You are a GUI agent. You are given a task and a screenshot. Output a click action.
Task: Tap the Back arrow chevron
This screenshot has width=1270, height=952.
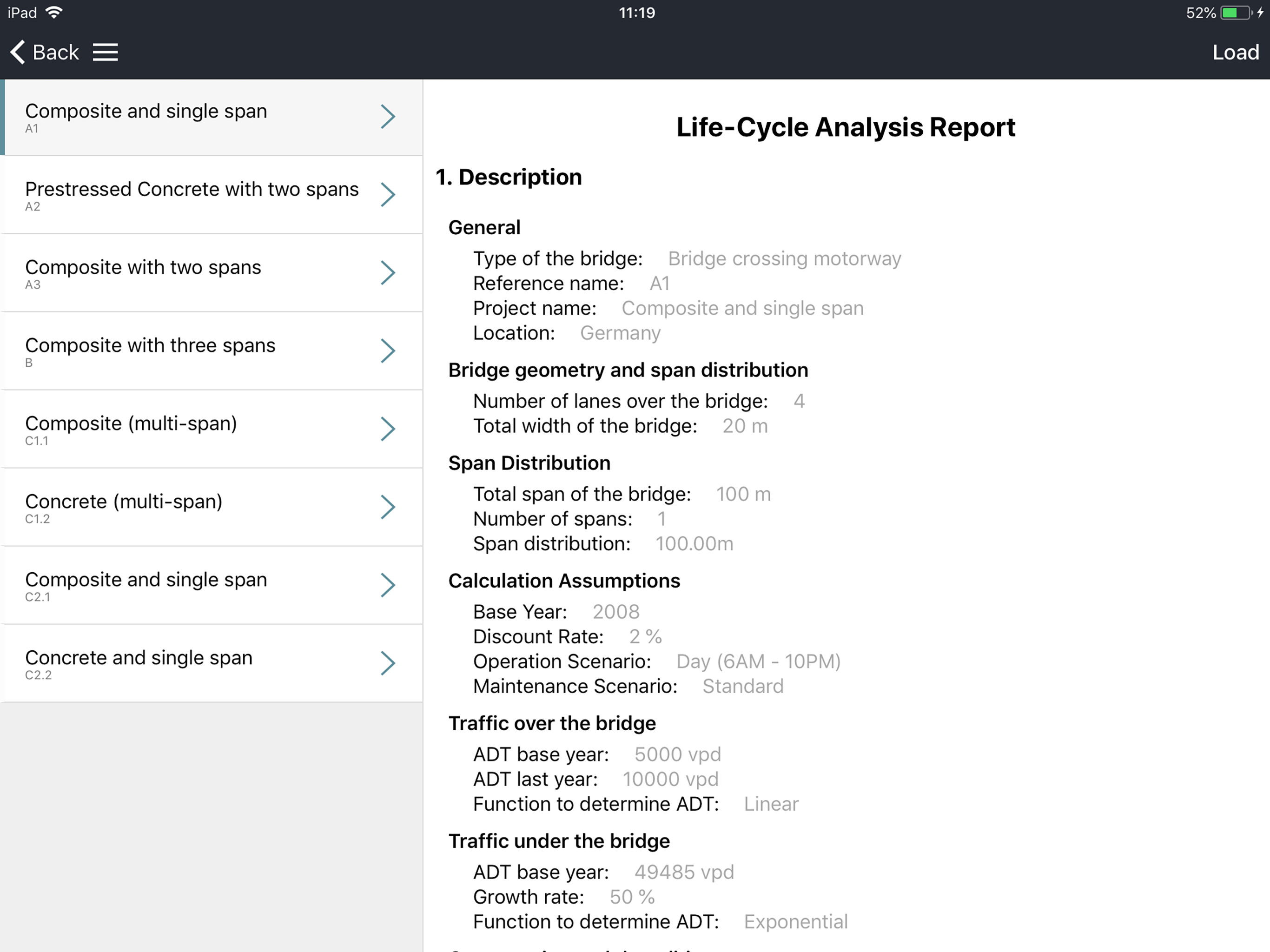coord(18,52)
